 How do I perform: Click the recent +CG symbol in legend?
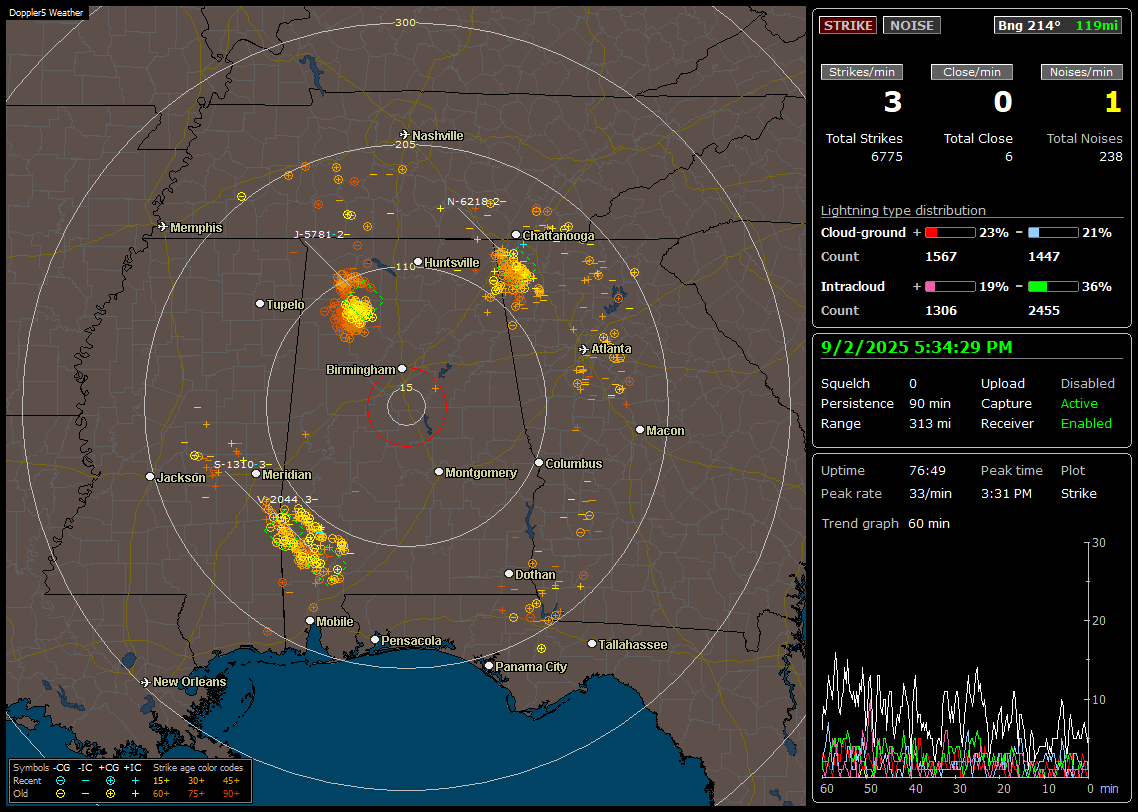pyautogui.click(x=110, y=781)
